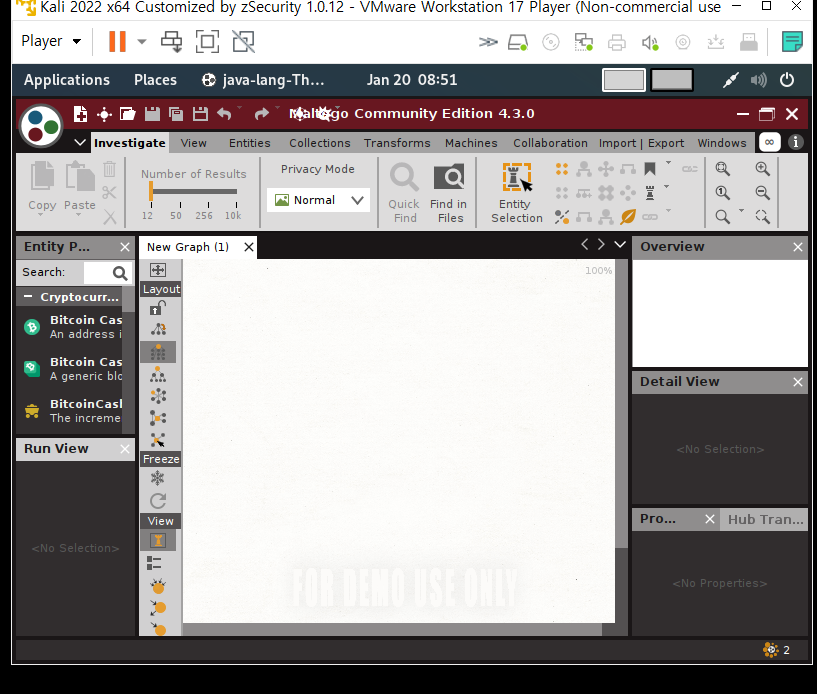Click the Zoom Out magnifier
The width and height of the screenshot is (817, 694).
[762, 192]
